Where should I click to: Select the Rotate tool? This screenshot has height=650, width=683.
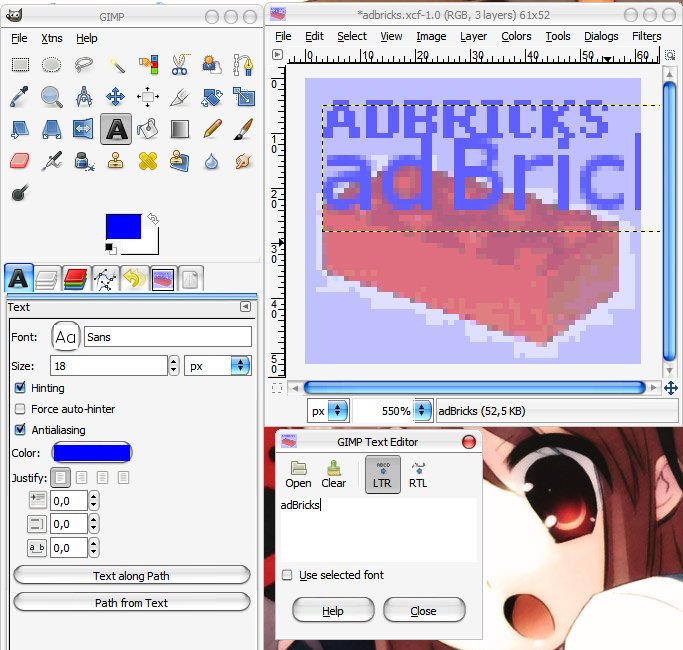tap(212, 97)
